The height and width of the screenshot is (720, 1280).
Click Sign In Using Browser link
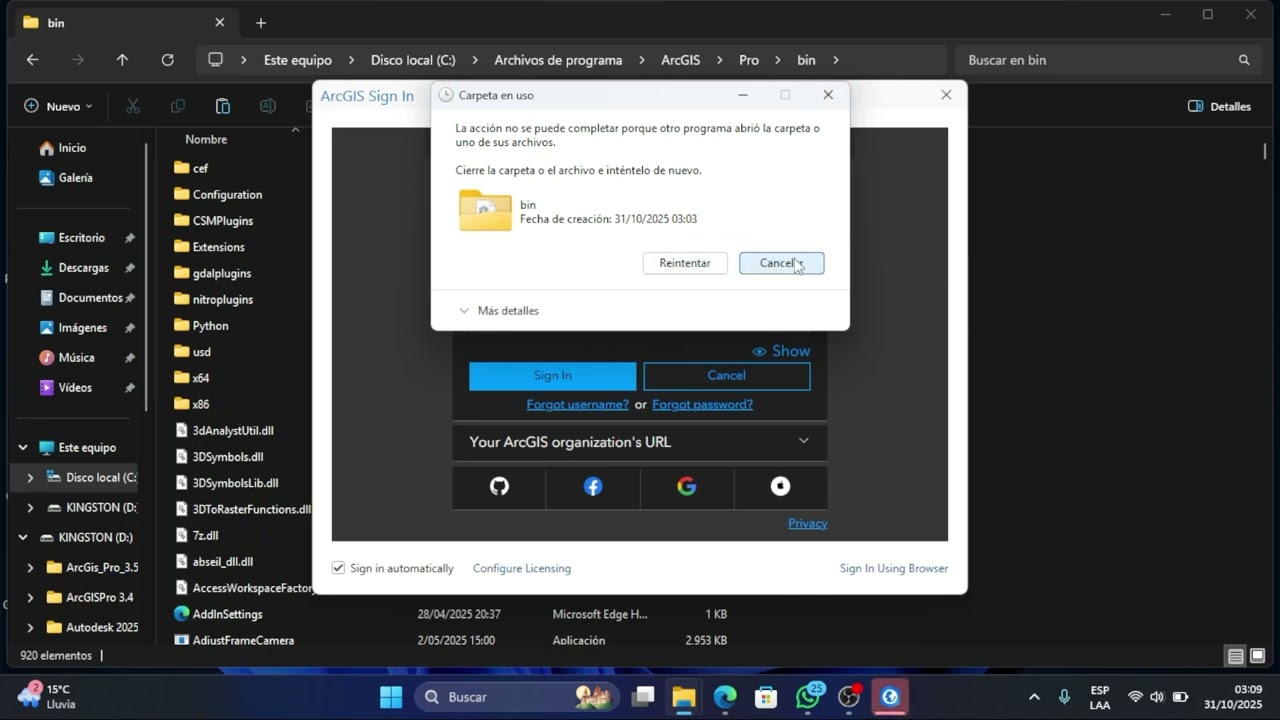point(894,568)
